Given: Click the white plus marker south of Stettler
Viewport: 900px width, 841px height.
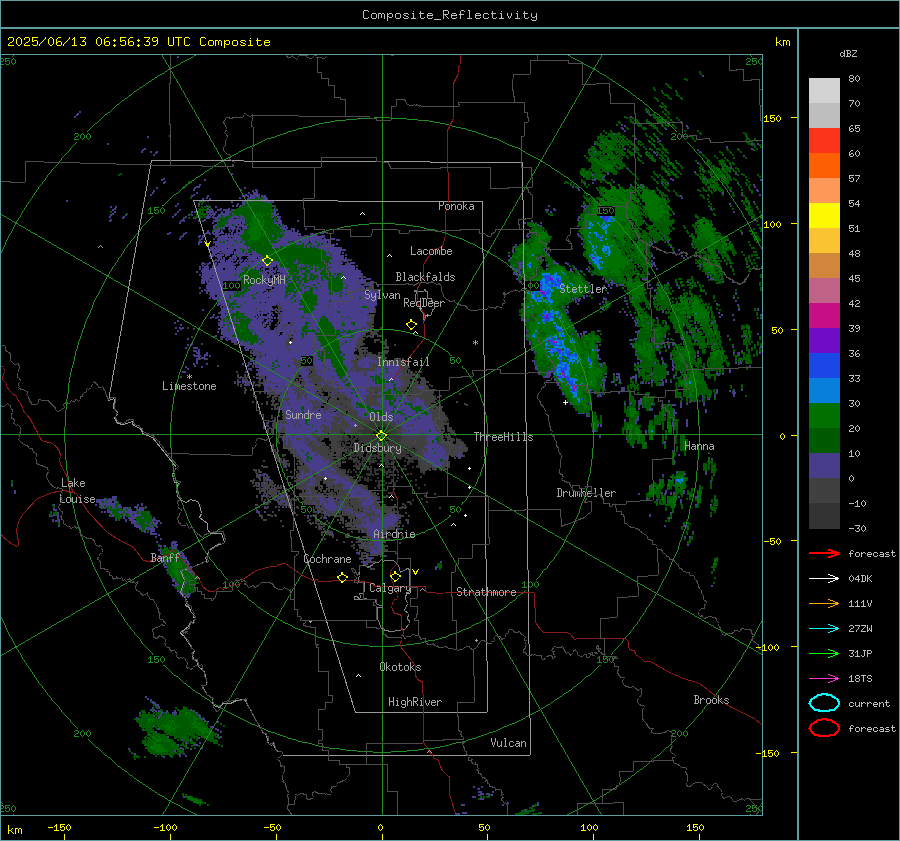Looking at the screenshot, I should tap(565, 402).
